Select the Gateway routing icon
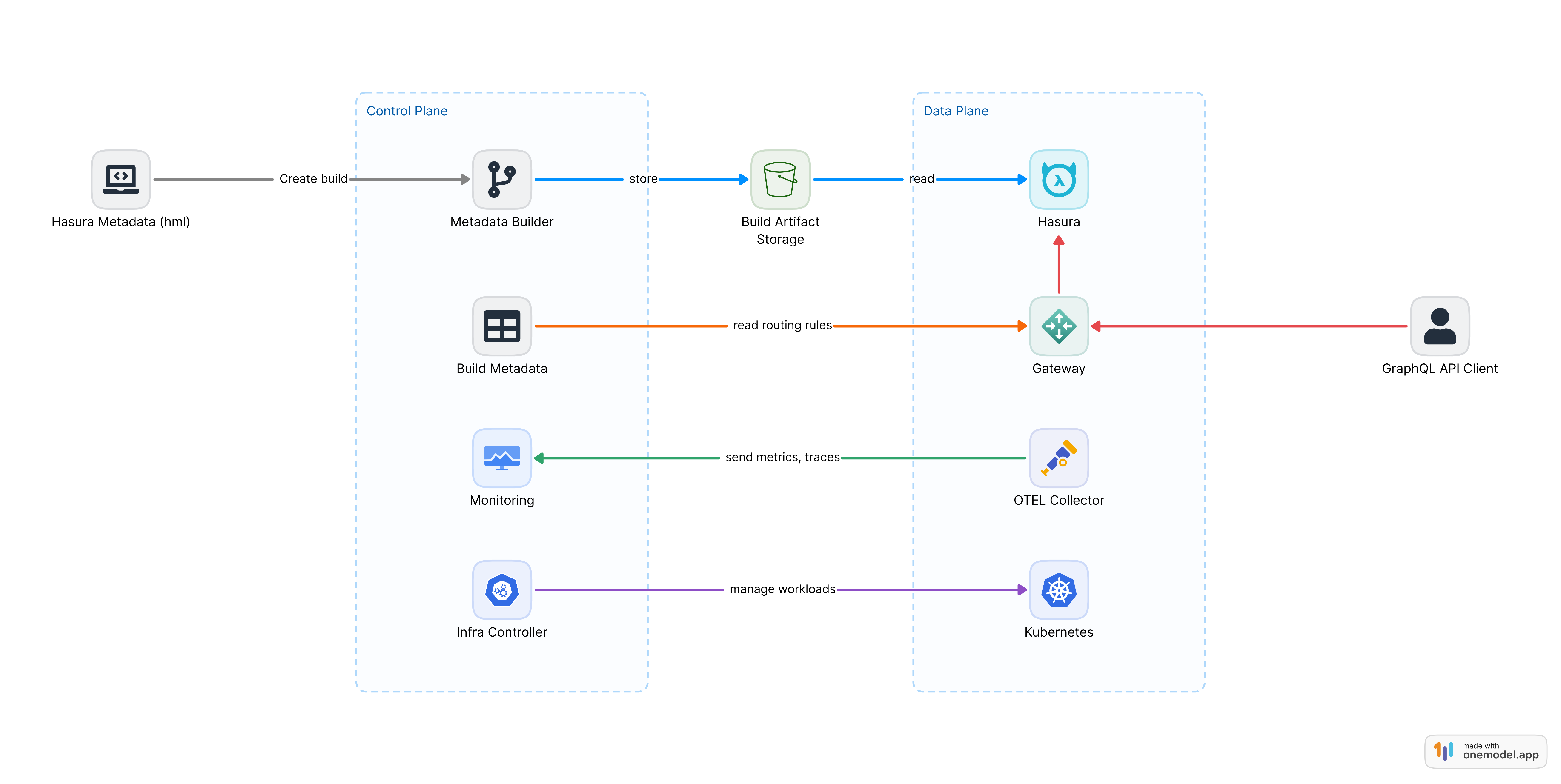Screen dimensions: 1561x784 click(1059, 326)
